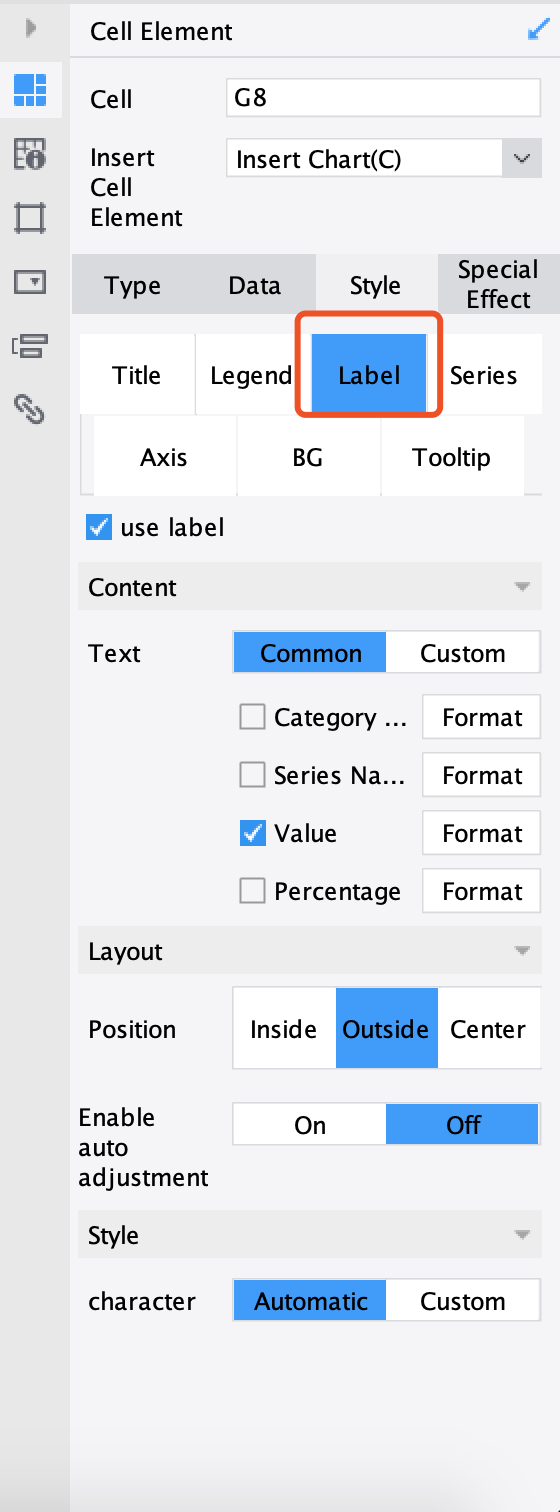The height and width of the screenshot is (1512, 560).
Task: Collapse the Layout section arrow
Action: (521, 951)
